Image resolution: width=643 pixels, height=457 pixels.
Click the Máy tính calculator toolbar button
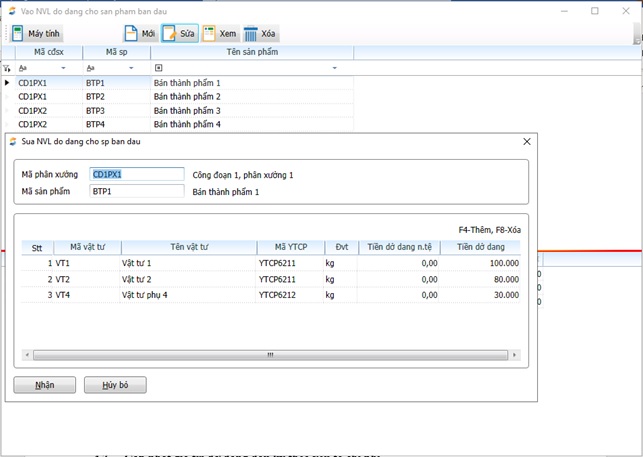coord(36,34)
